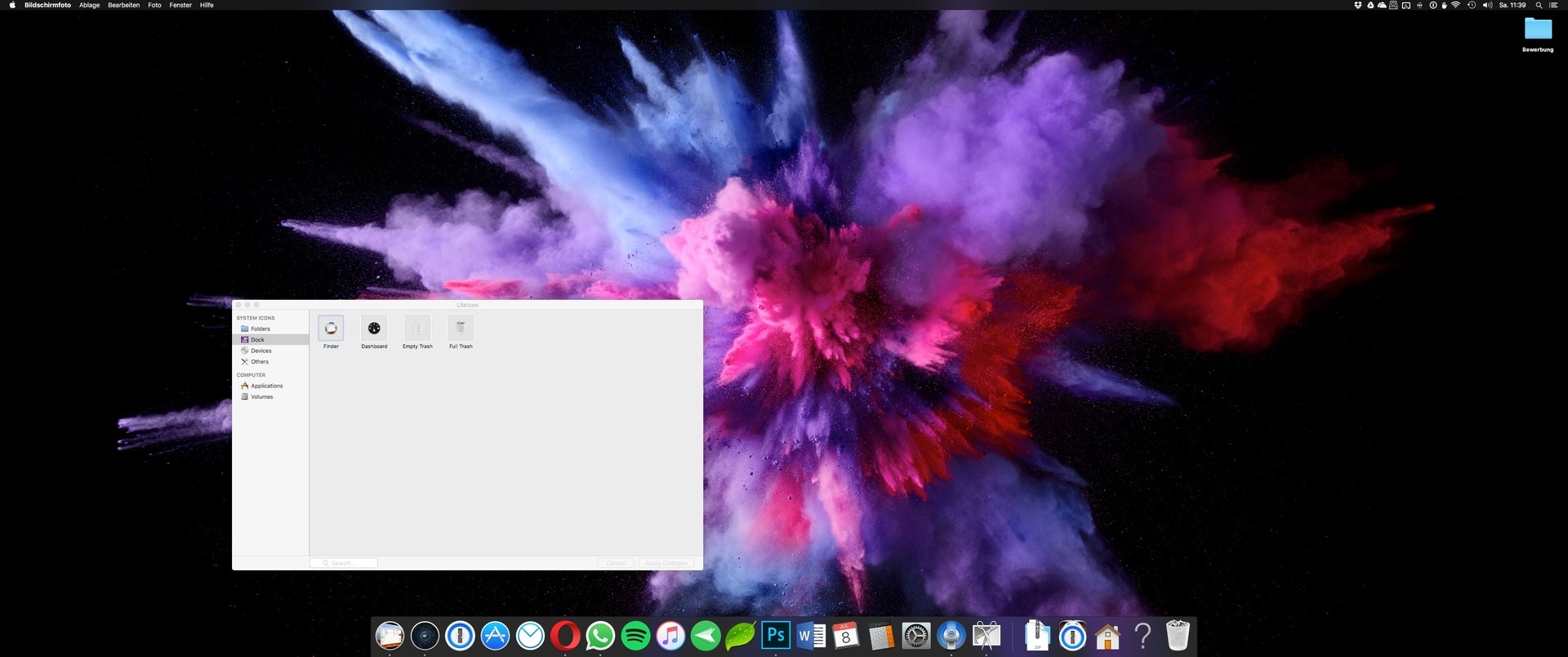Open the Airmail app in the Dock
The image size is (1568, 657).
[x=530, y=636]
